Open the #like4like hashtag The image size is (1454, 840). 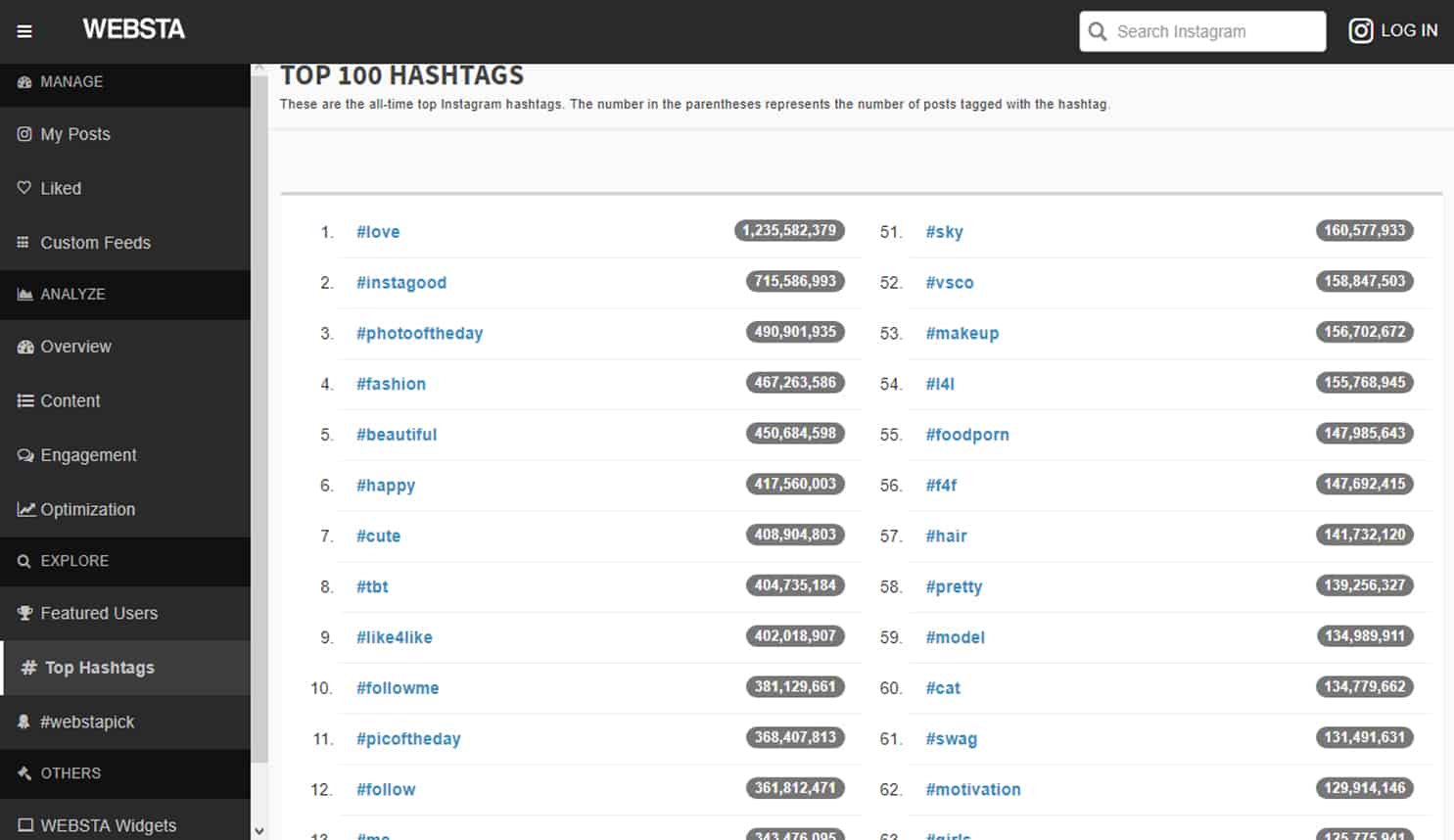pyautogui.click(x=395, y=637)
